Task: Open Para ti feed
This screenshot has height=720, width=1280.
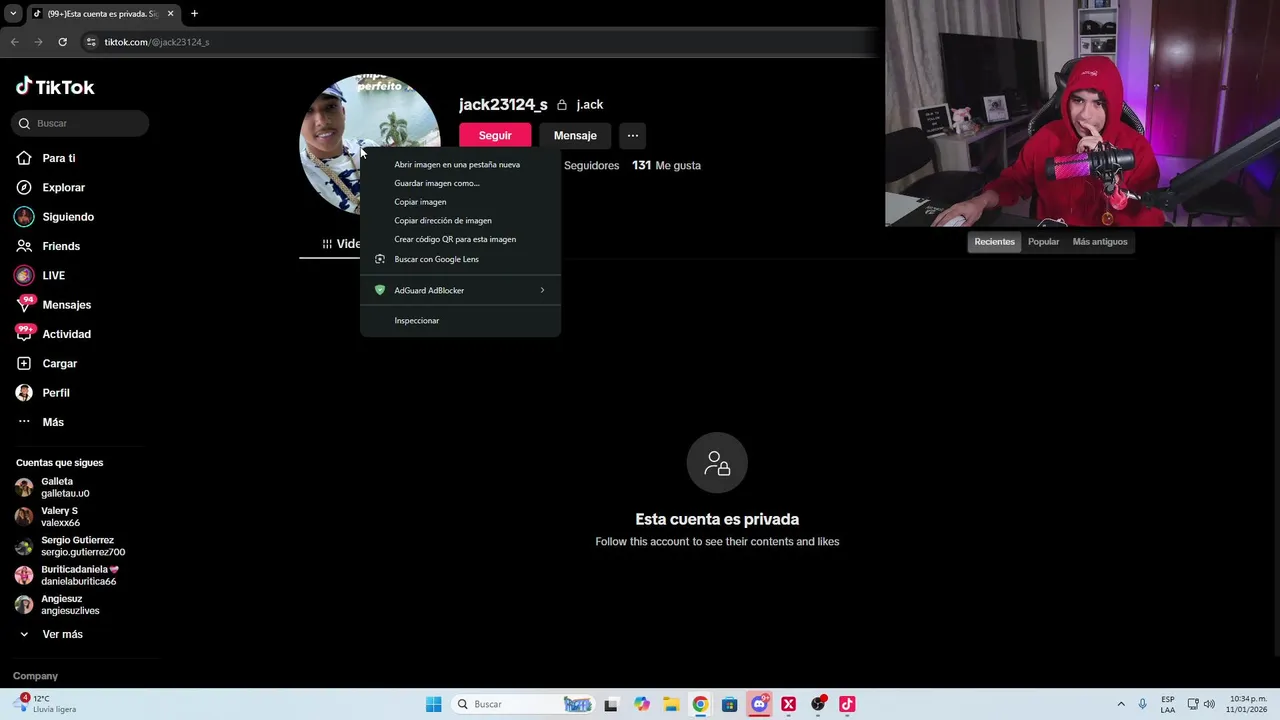Action: (46, 158)
